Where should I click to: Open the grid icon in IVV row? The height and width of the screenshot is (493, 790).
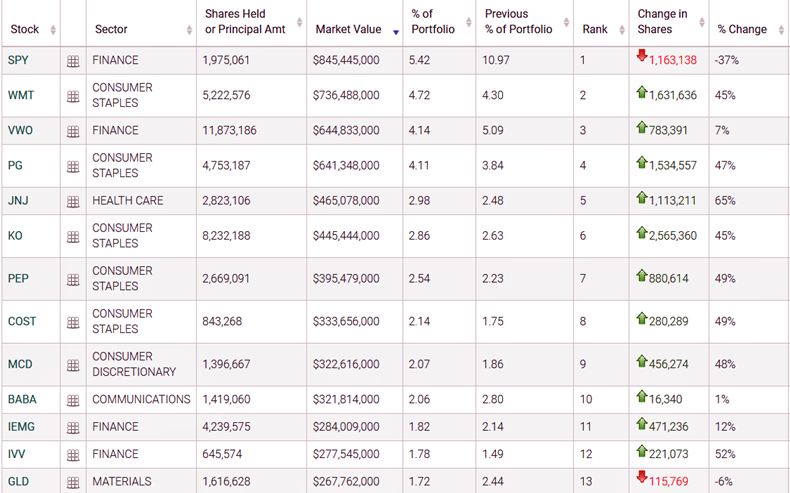coord(73,456)
